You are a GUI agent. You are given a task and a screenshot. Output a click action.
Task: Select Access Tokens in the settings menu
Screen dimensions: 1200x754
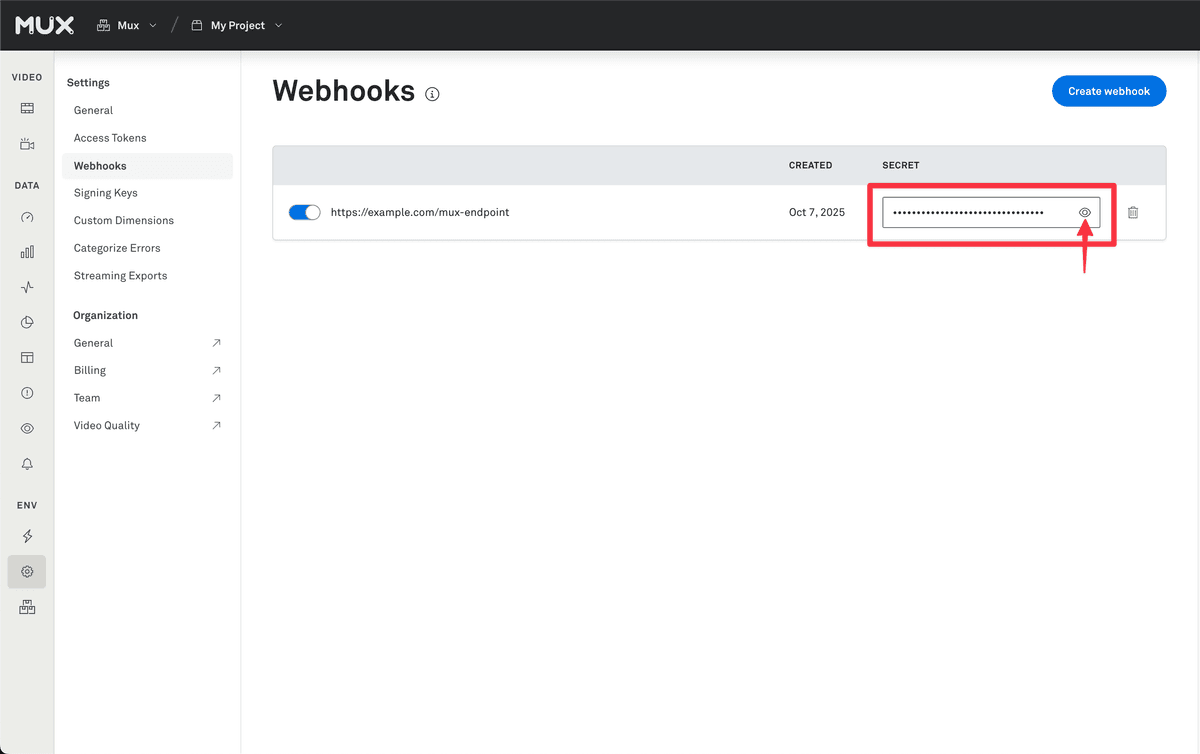click(x=110, y=137)
